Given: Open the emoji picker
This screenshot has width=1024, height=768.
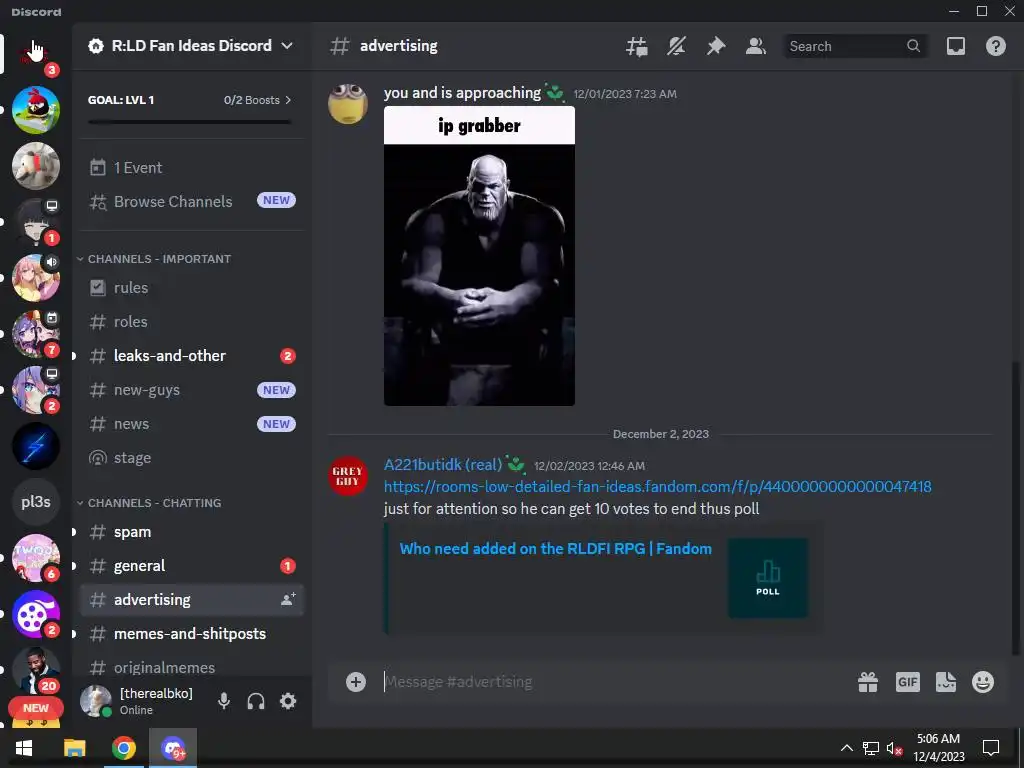Looking at the screenshot, I should (983, 682).
